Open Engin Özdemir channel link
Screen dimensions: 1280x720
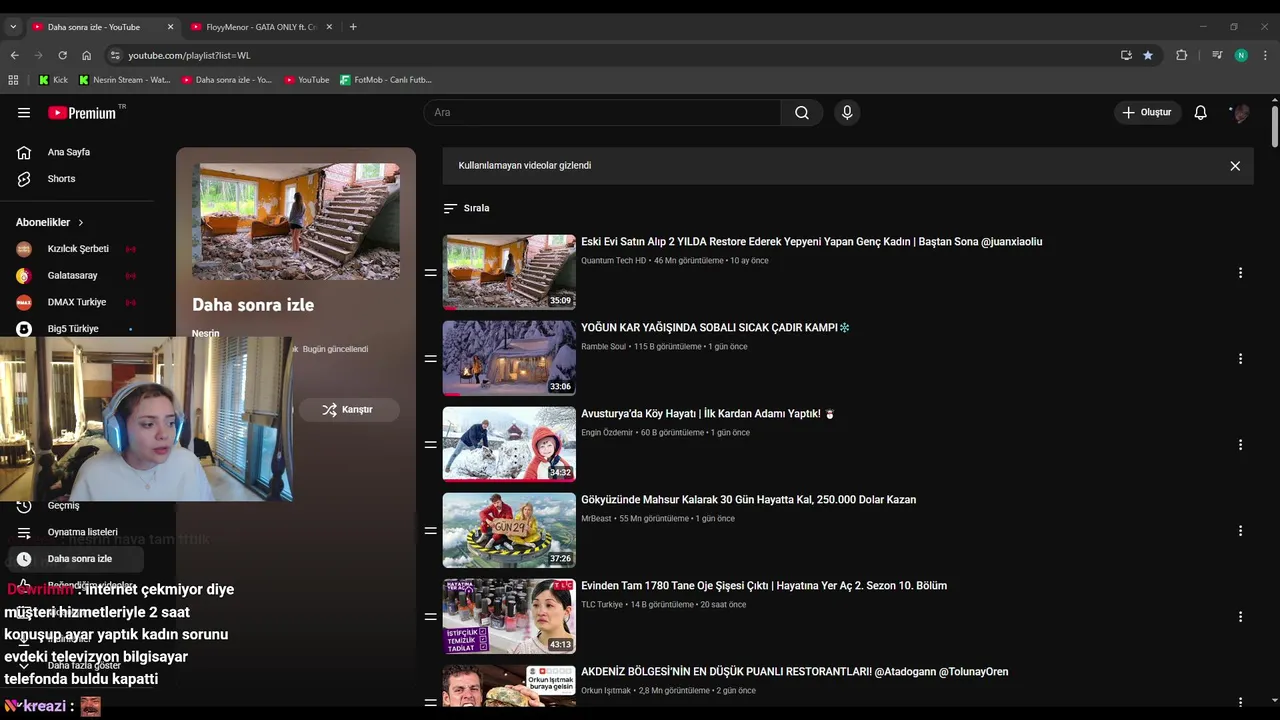(607, 433)
